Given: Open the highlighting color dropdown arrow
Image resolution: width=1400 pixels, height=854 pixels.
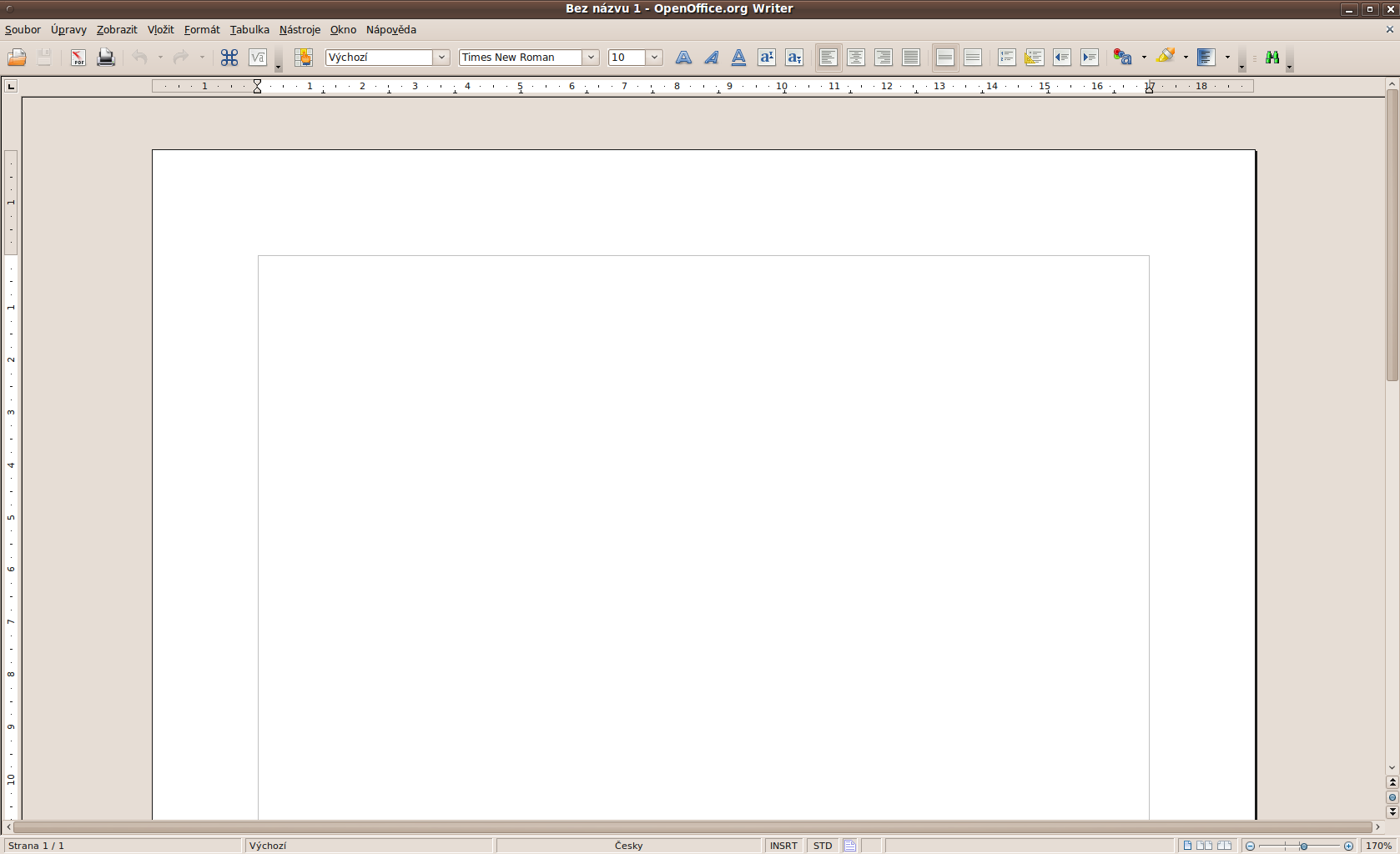Looking at the screenshot, I should [x=1186, y=58].
